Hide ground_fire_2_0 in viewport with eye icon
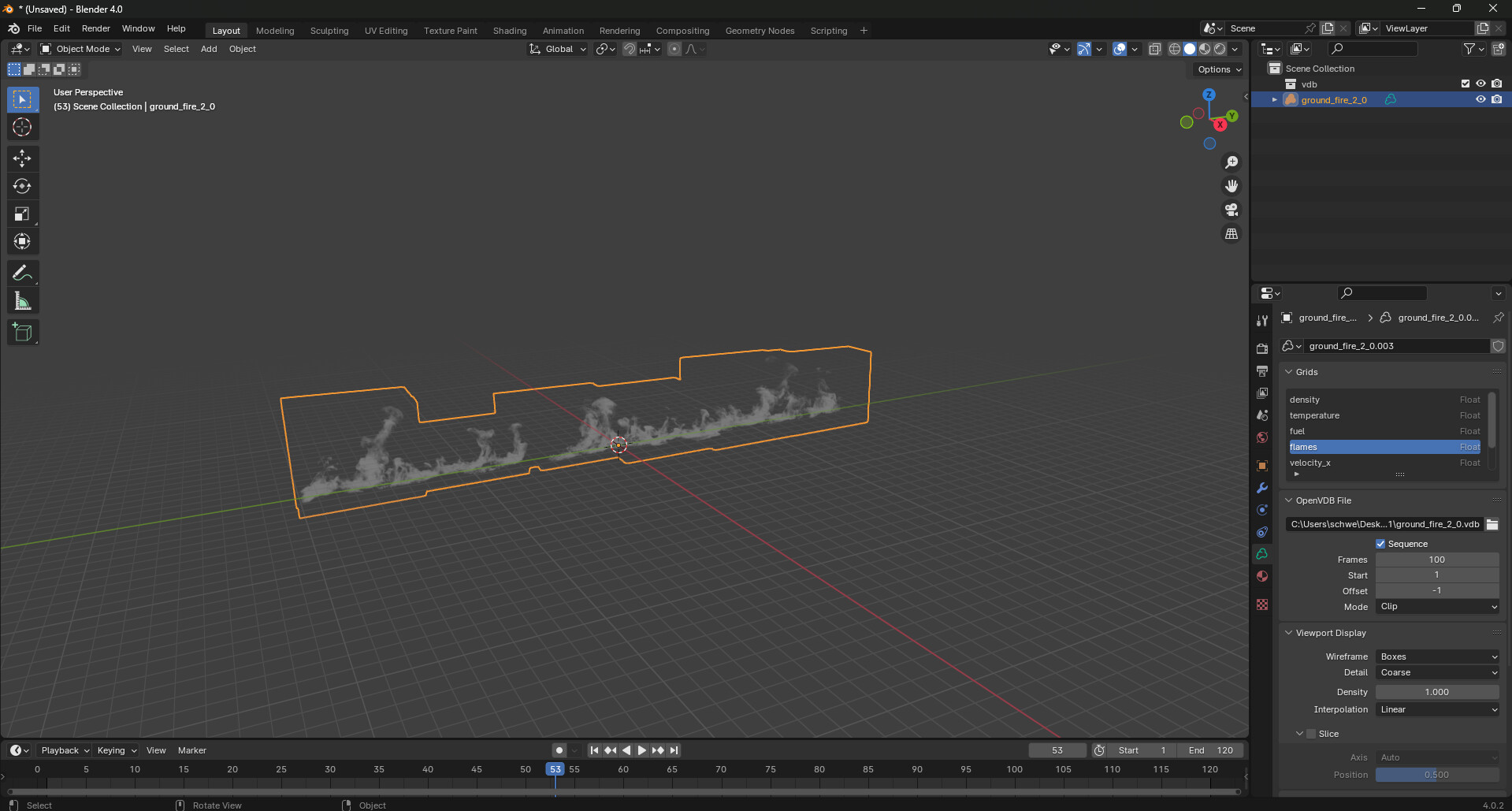Image resolution: width=1512 pixels, height=811 pixels. (1480, 99)
